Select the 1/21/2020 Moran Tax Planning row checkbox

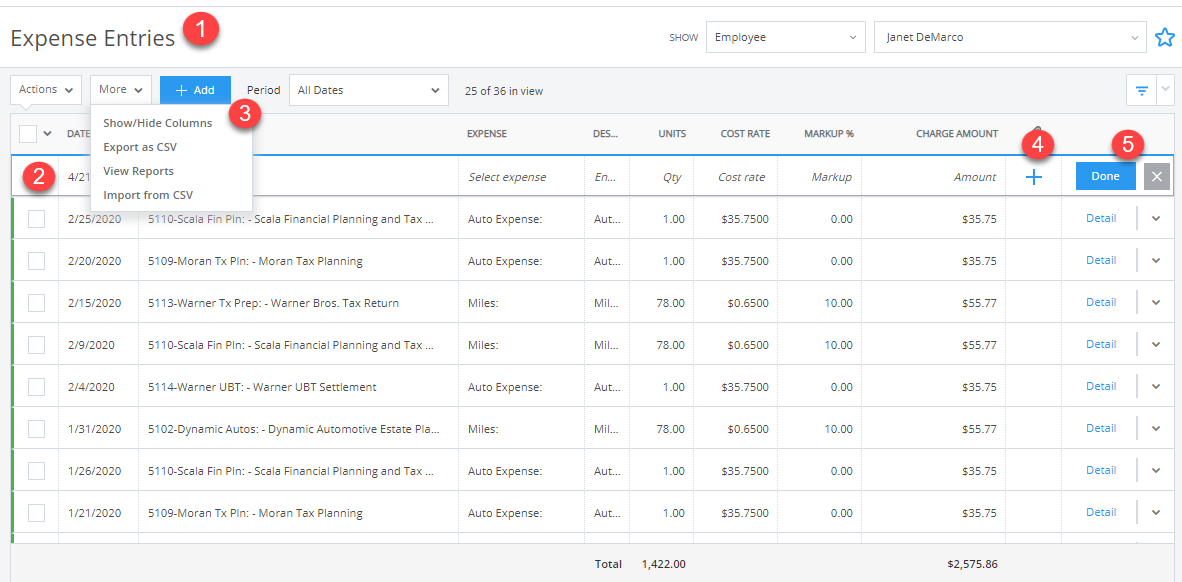36,513
